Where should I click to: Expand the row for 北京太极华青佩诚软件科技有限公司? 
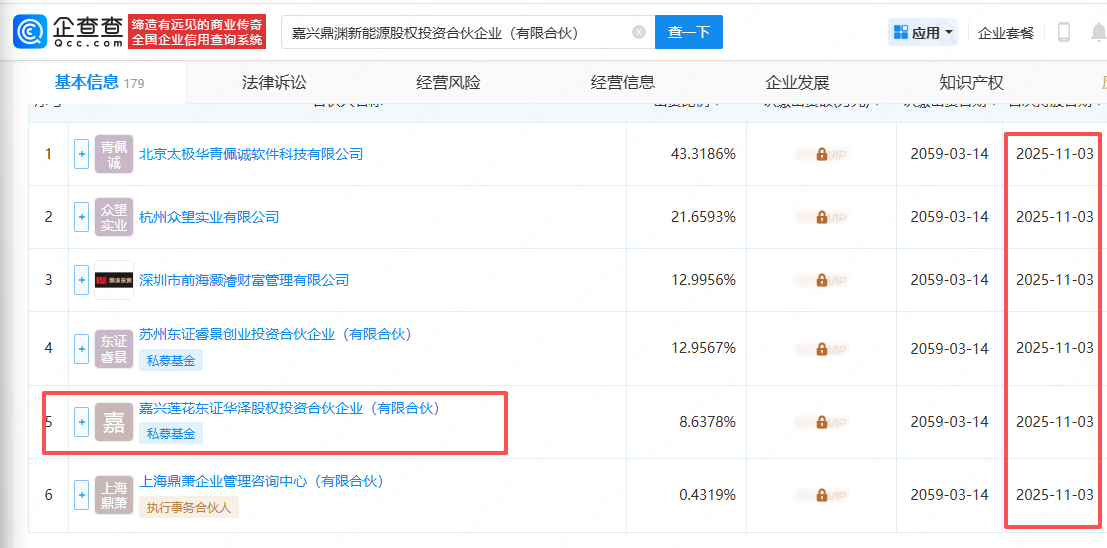(x=81, y=153)
